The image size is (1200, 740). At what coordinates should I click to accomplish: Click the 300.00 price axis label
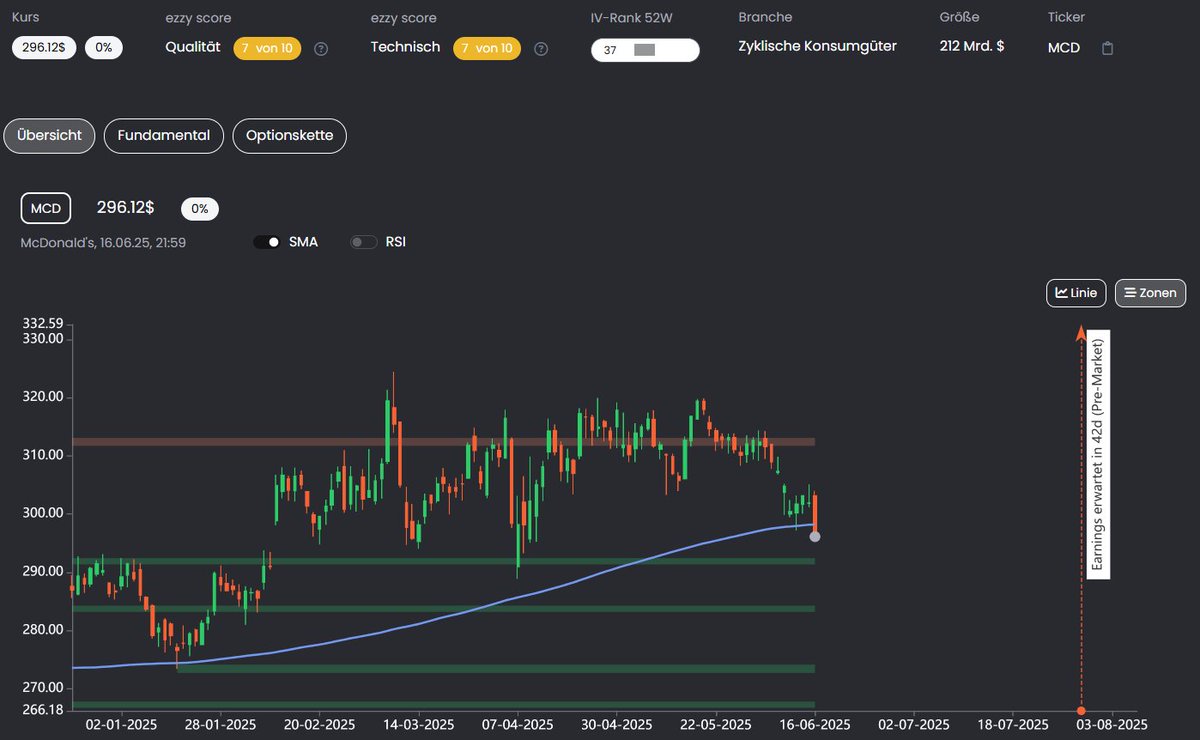coord(42,513)
